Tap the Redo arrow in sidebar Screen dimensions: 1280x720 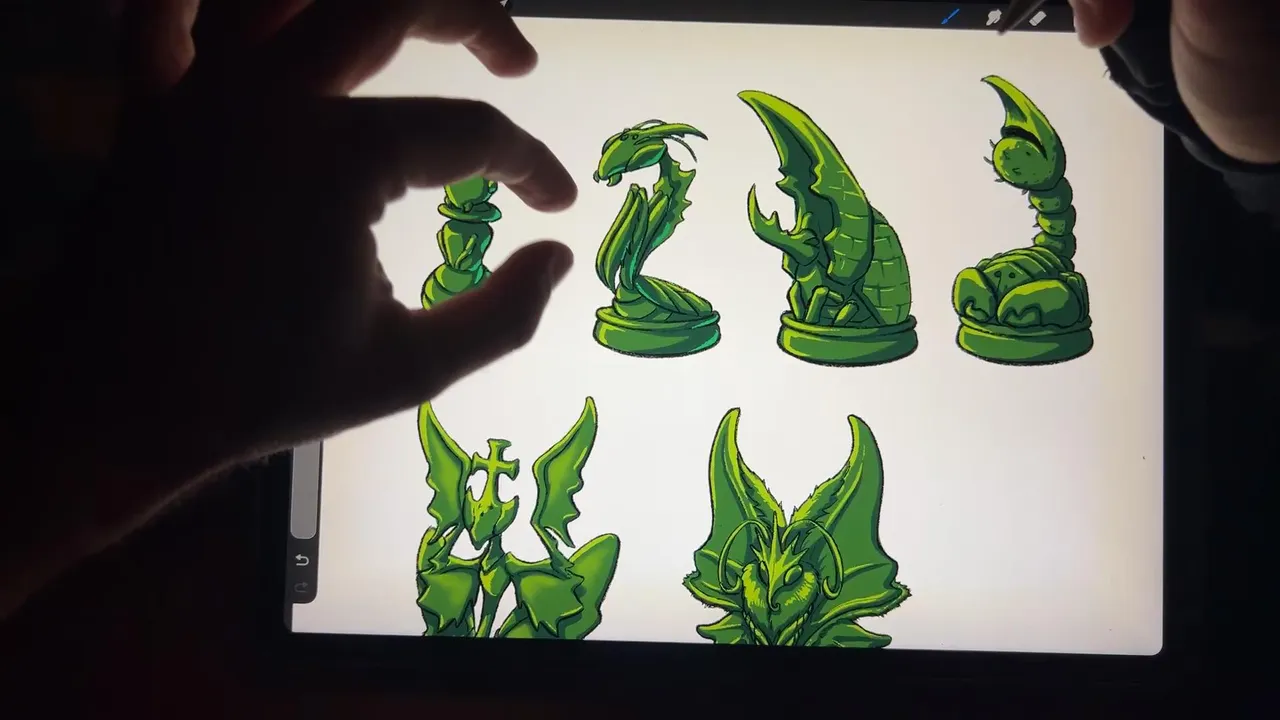point(302,587)
